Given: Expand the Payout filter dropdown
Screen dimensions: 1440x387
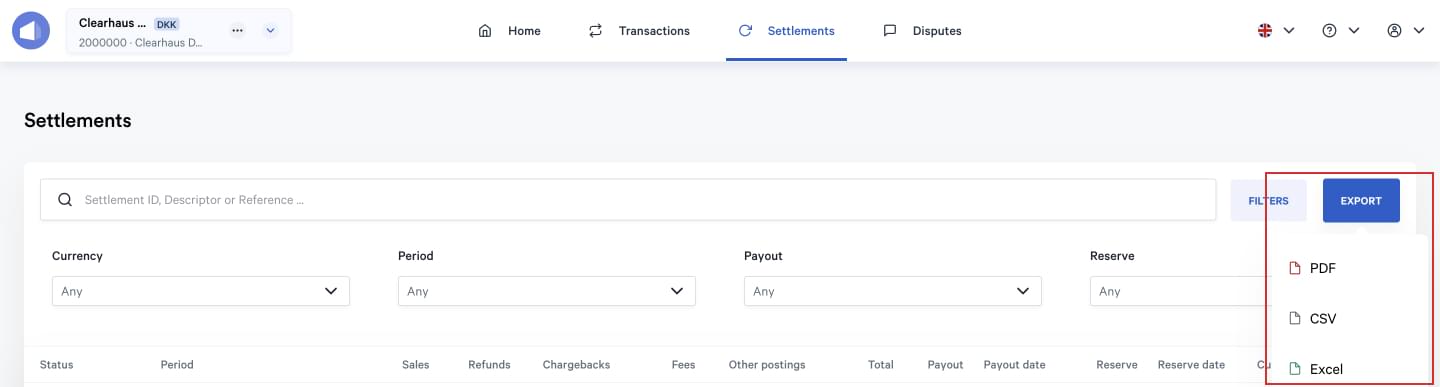Looking at the screenshot, I should [893, 291].
